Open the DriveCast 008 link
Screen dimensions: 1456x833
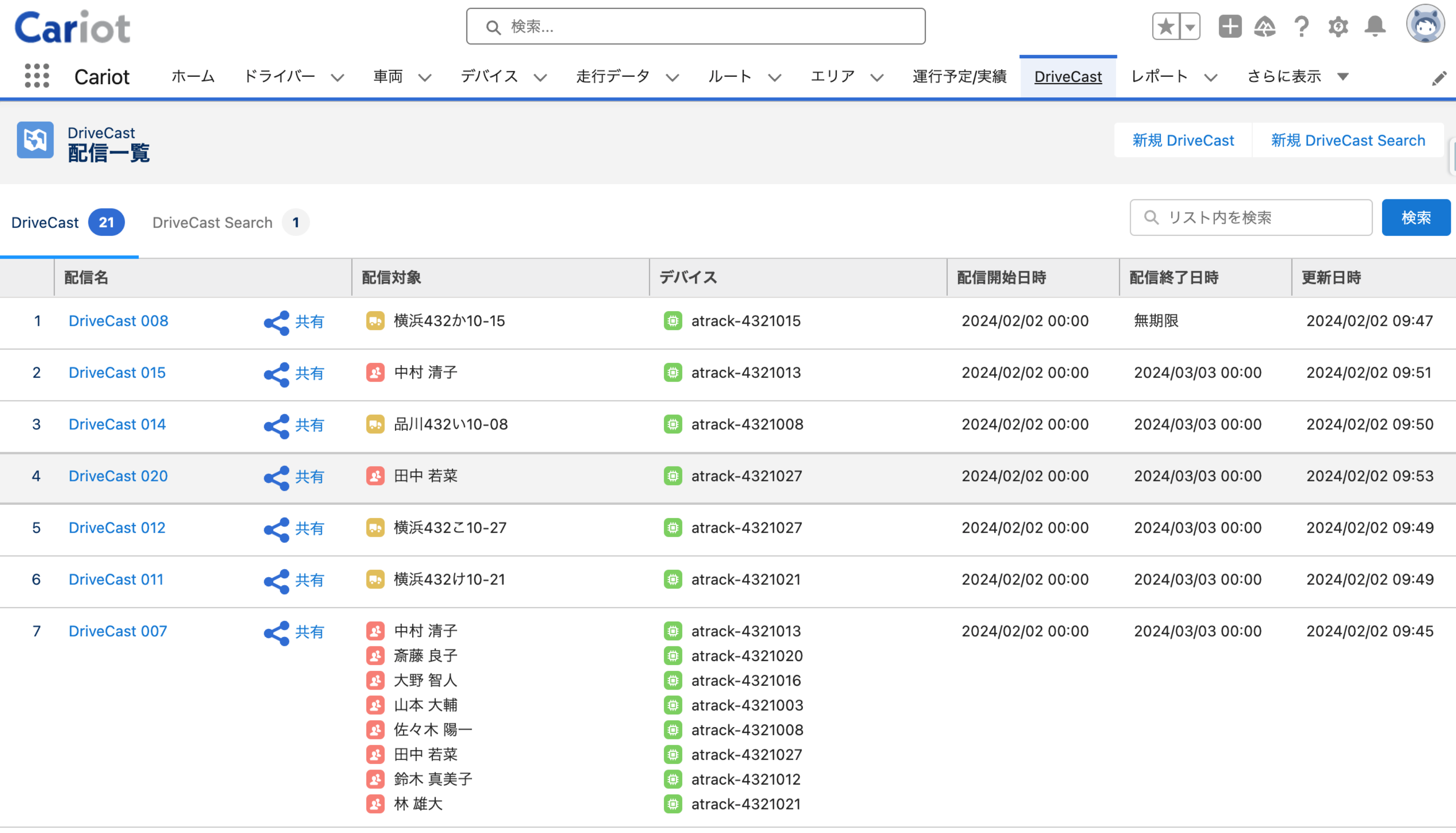point(118,321)
